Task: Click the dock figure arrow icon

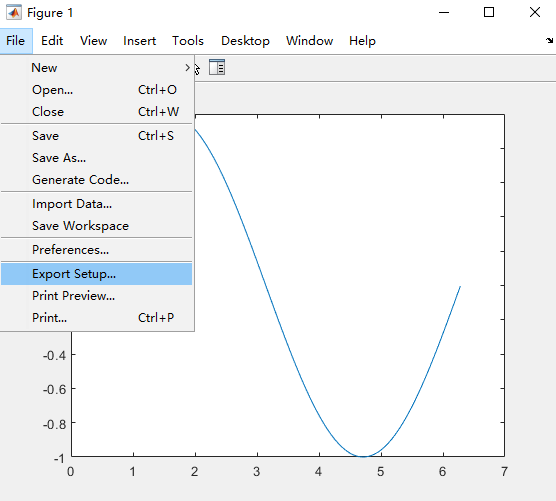Action: click(549, 41)
